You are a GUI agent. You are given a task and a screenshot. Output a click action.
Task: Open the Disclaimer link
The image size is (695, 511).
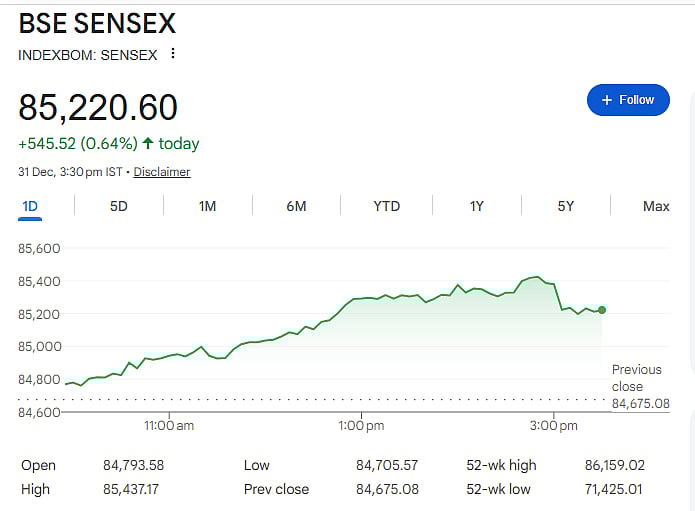click(x=162, y=172)
